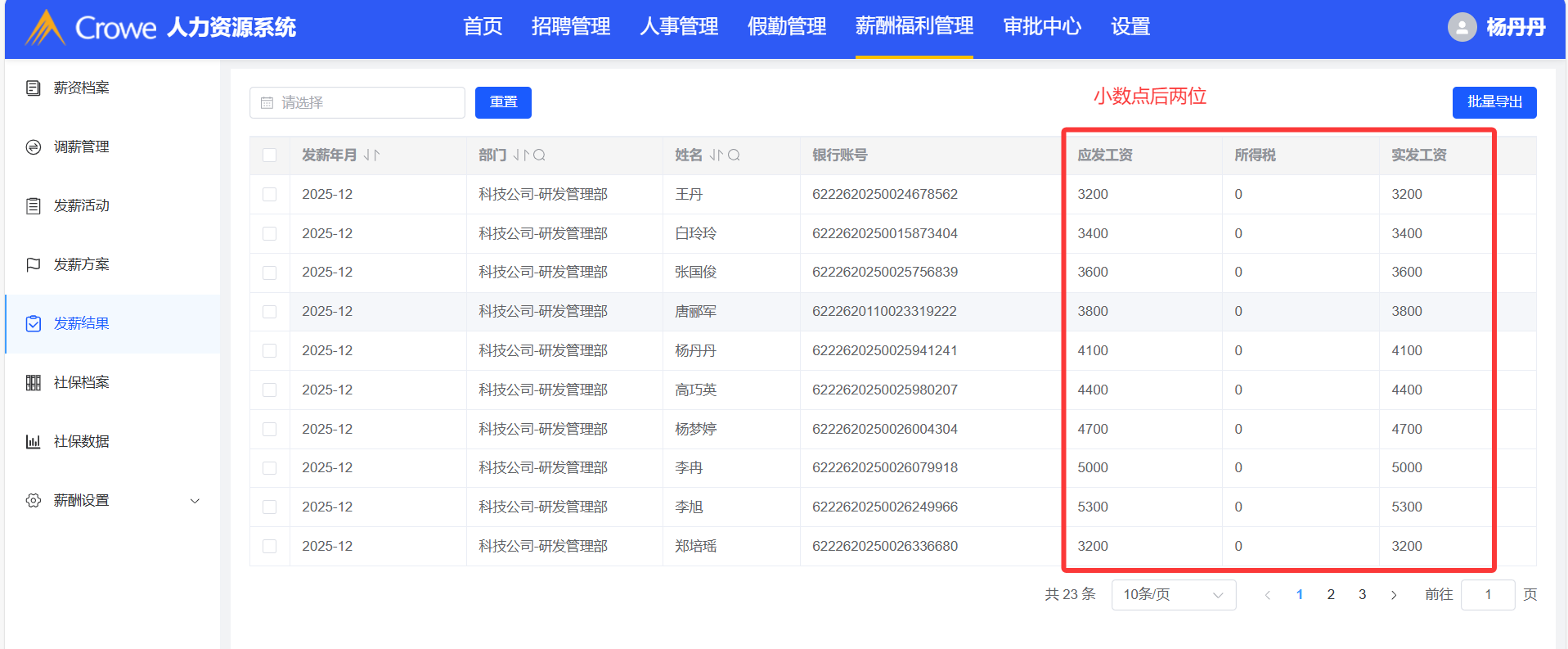Open 发薪活动 via its sidebar icon
This screenshot has width=1568, height=649.
coord(34,205)
